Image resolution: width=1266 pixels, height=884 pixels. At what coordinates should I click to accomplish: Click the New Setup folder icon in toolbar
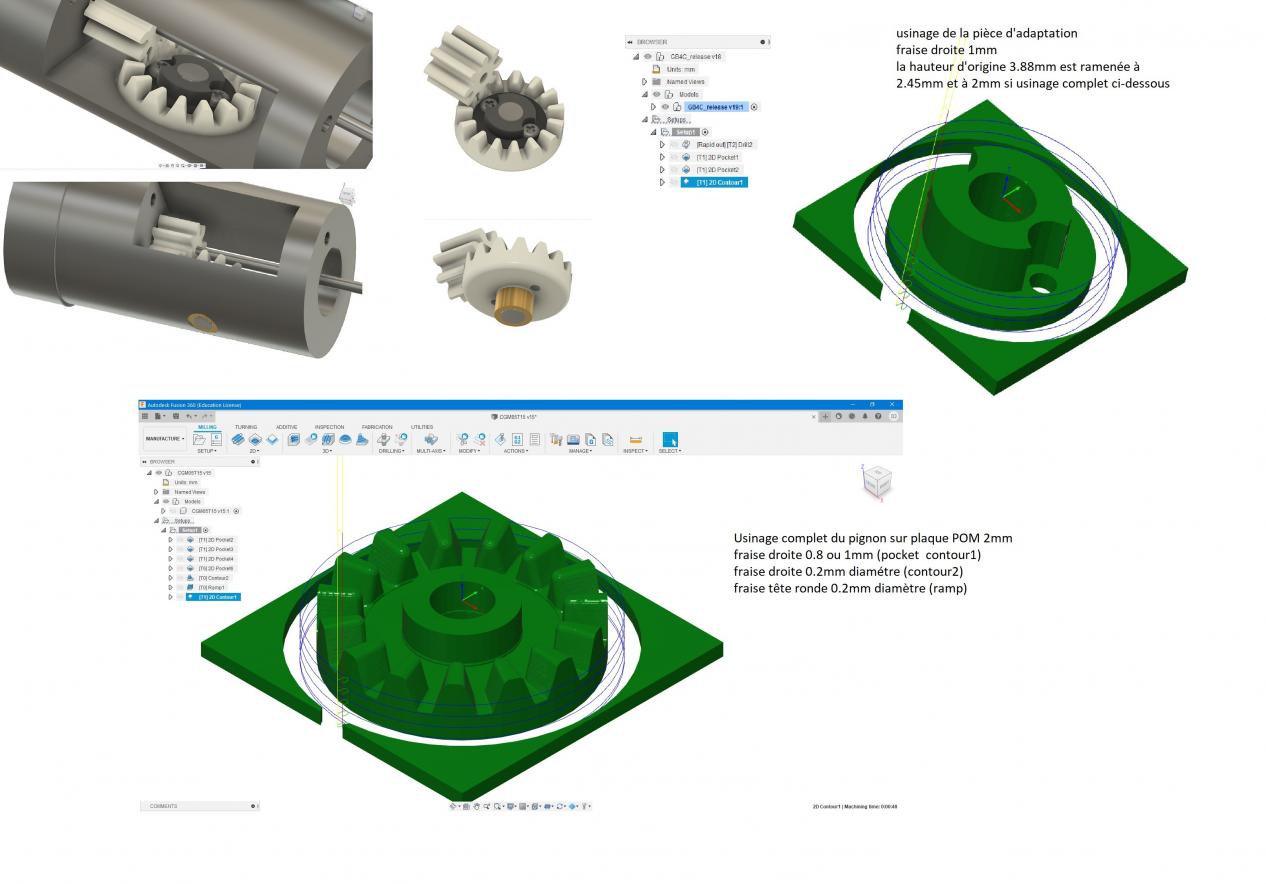pos(200,439)
